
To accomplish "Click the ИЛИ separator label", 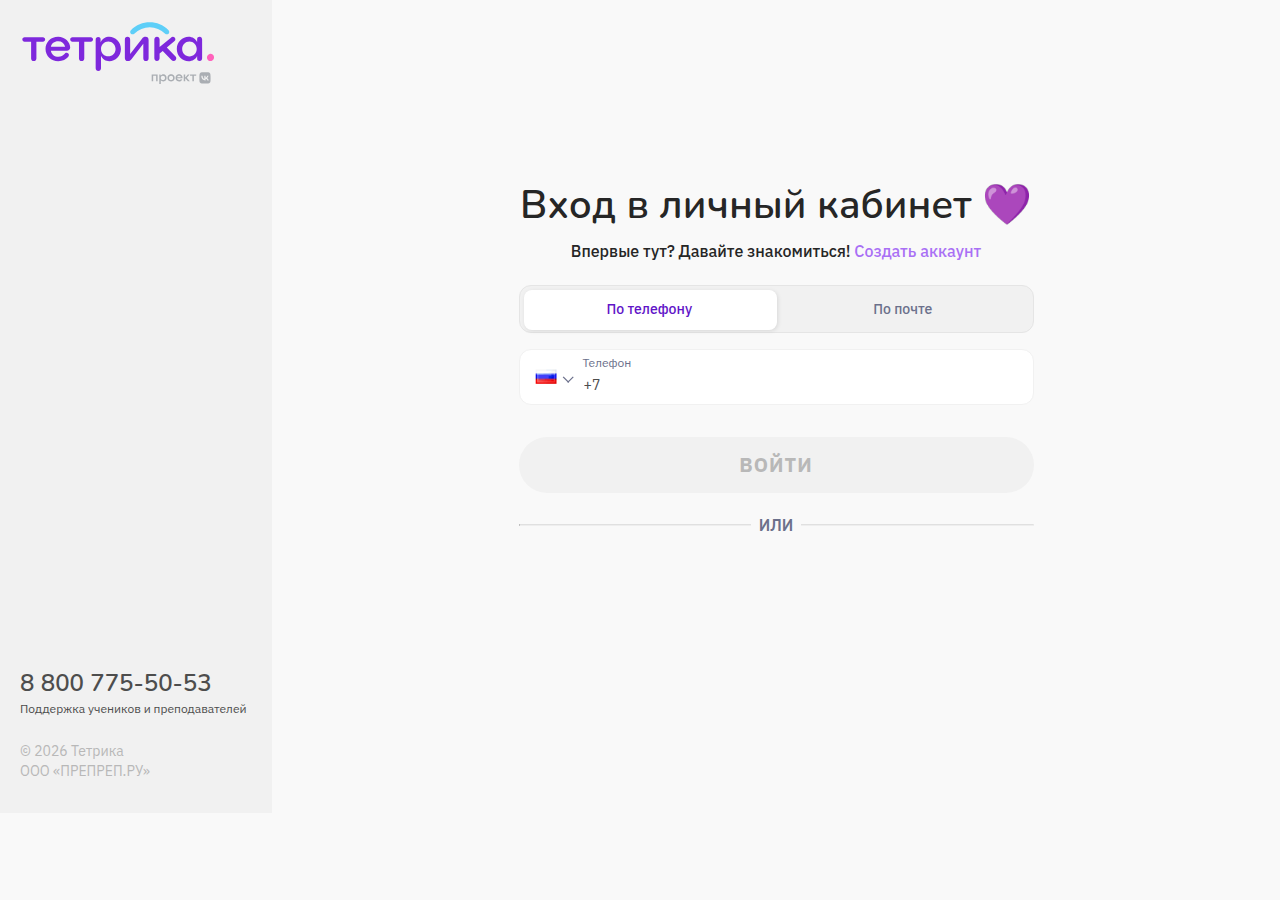I will click(776, 526).
